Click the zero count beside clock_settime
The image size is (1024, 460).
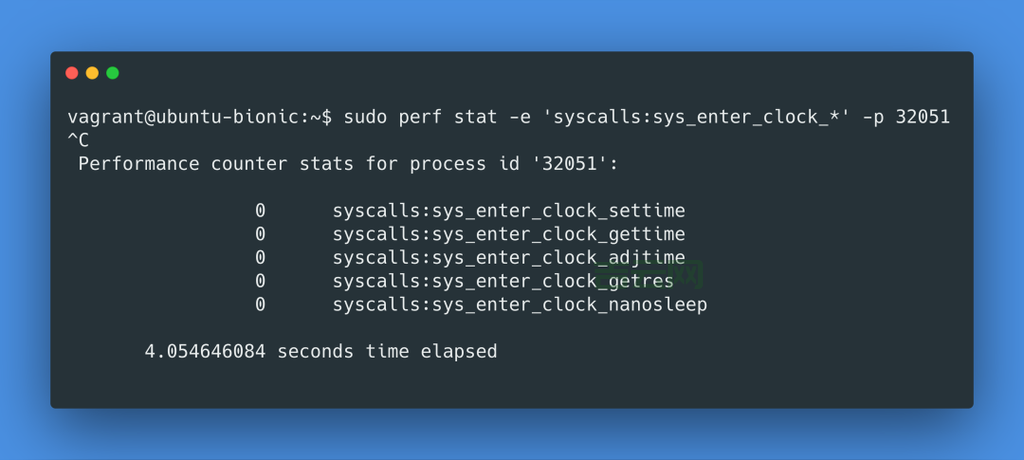tap(260, 211)
